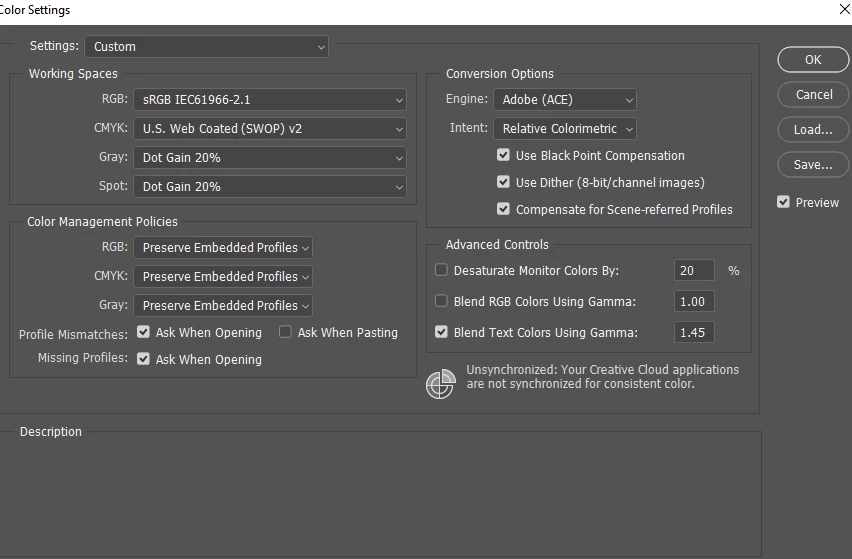Toggle the Preview checkbox
The width and height of the screenshot is (852, 559).
[783, 202]
